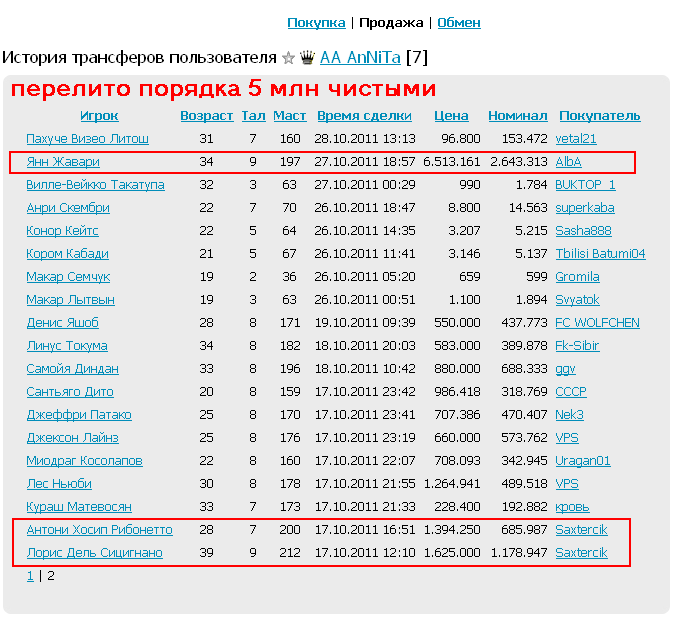
Task: Sort table by Возраст column
Action: coord(207,116)
